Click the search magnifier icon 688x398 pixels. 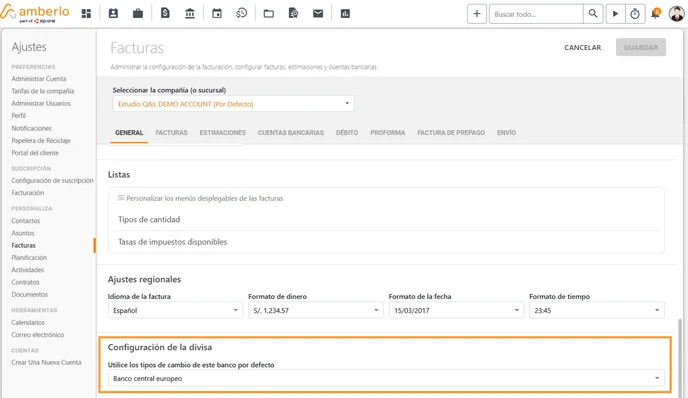point(593,14)
